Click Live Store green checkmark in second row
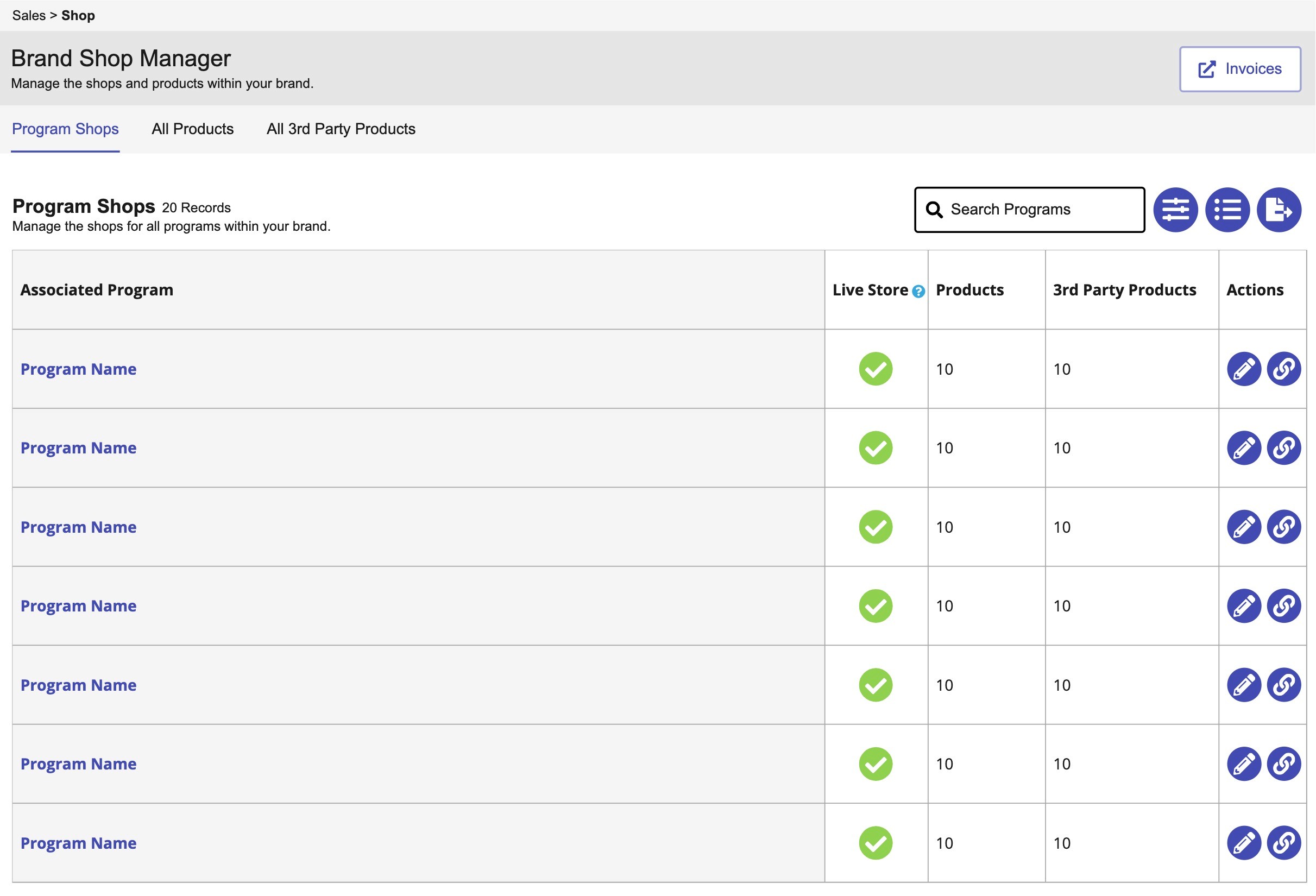The height and width of the screenshot is (896, 1316). (876, 449)
